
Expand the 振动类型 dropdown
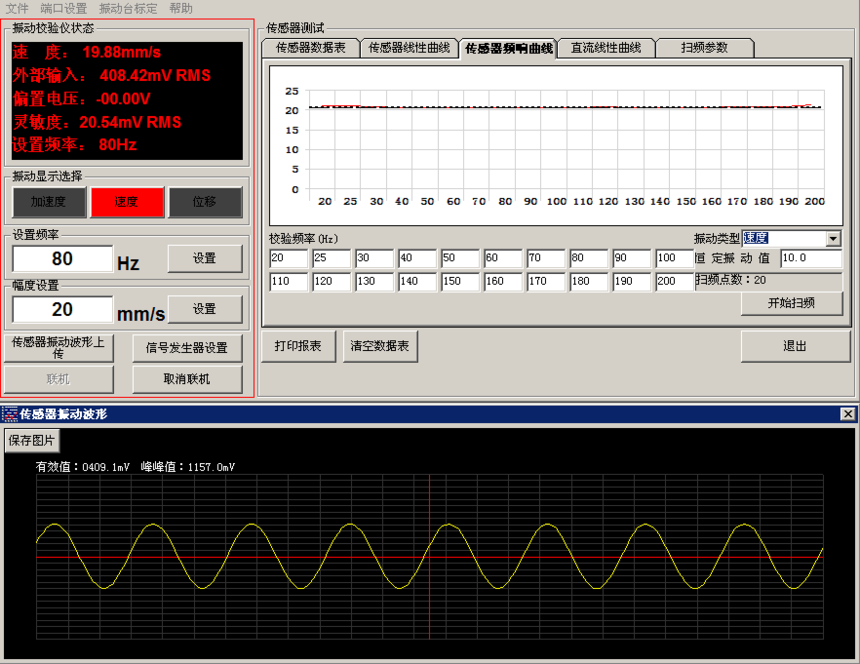(x=833, y=239)
